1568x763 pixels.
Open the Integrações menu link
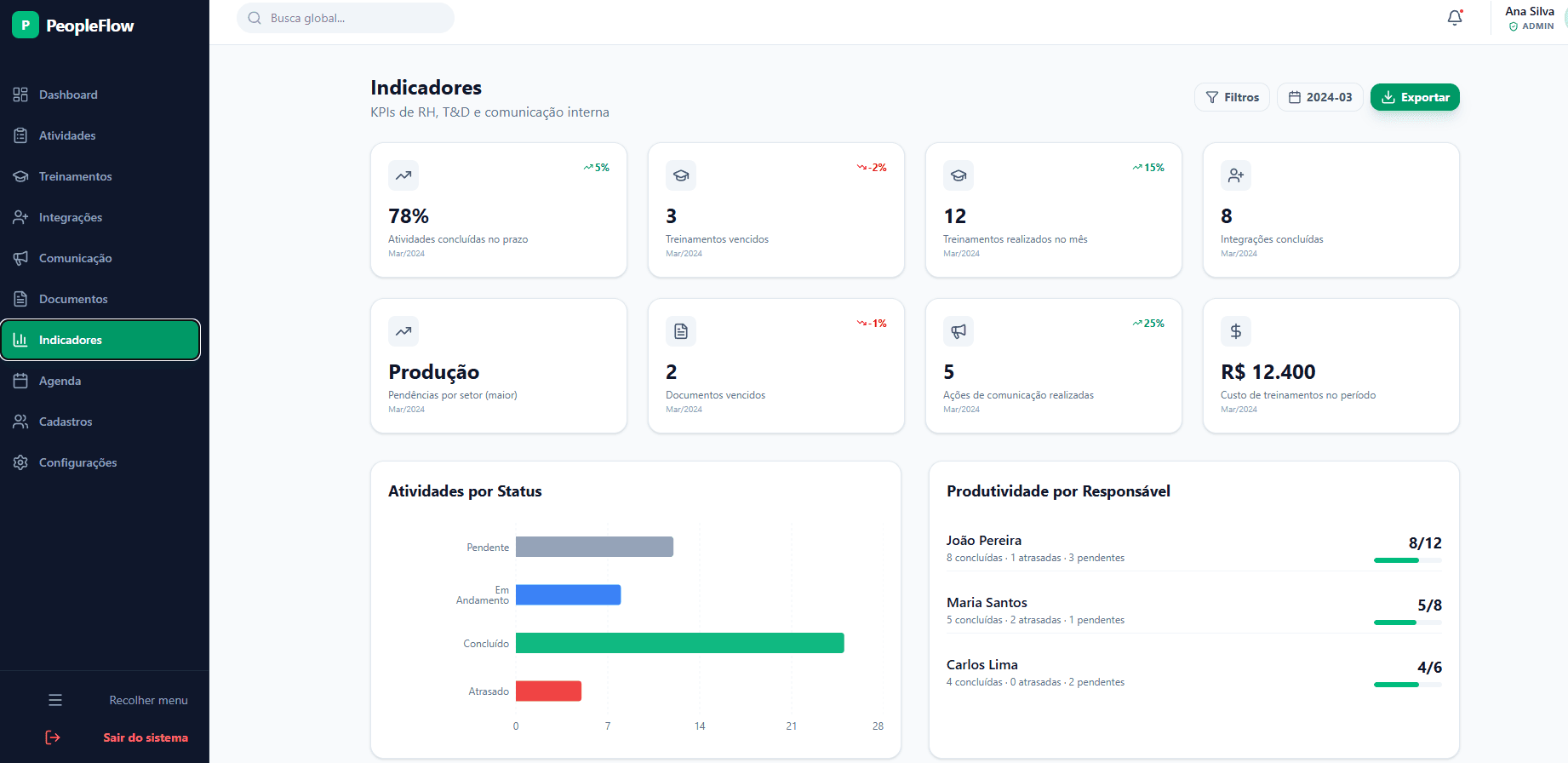(x=100, y=217)
